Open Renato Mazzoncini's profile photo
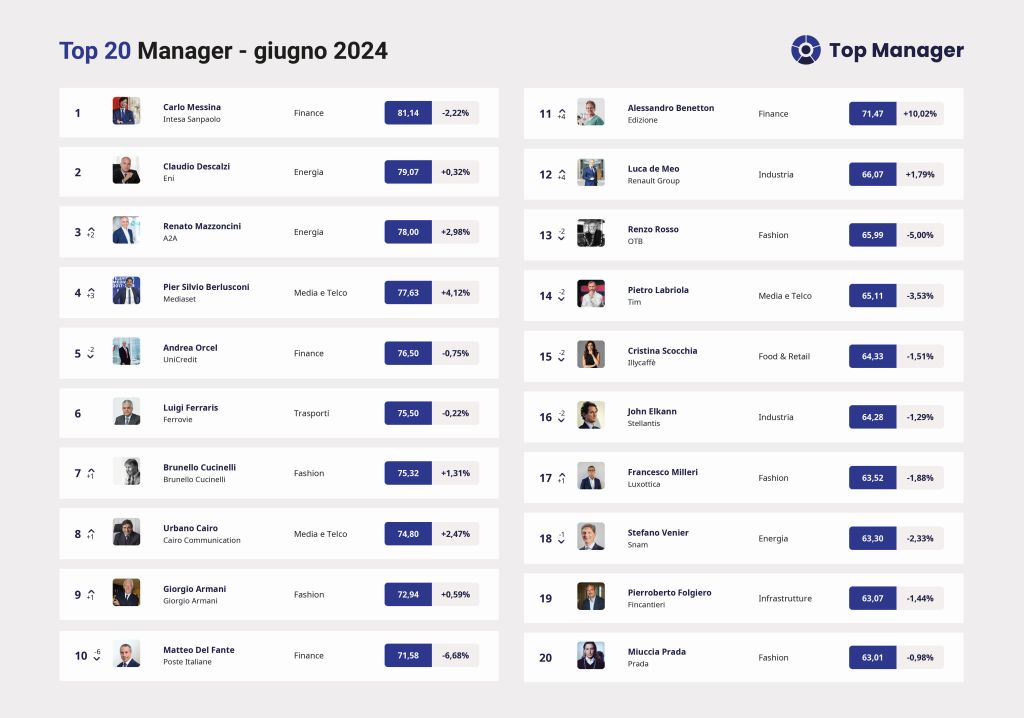The width and height of the screenshot is (1024, 718). coord(126,230)
